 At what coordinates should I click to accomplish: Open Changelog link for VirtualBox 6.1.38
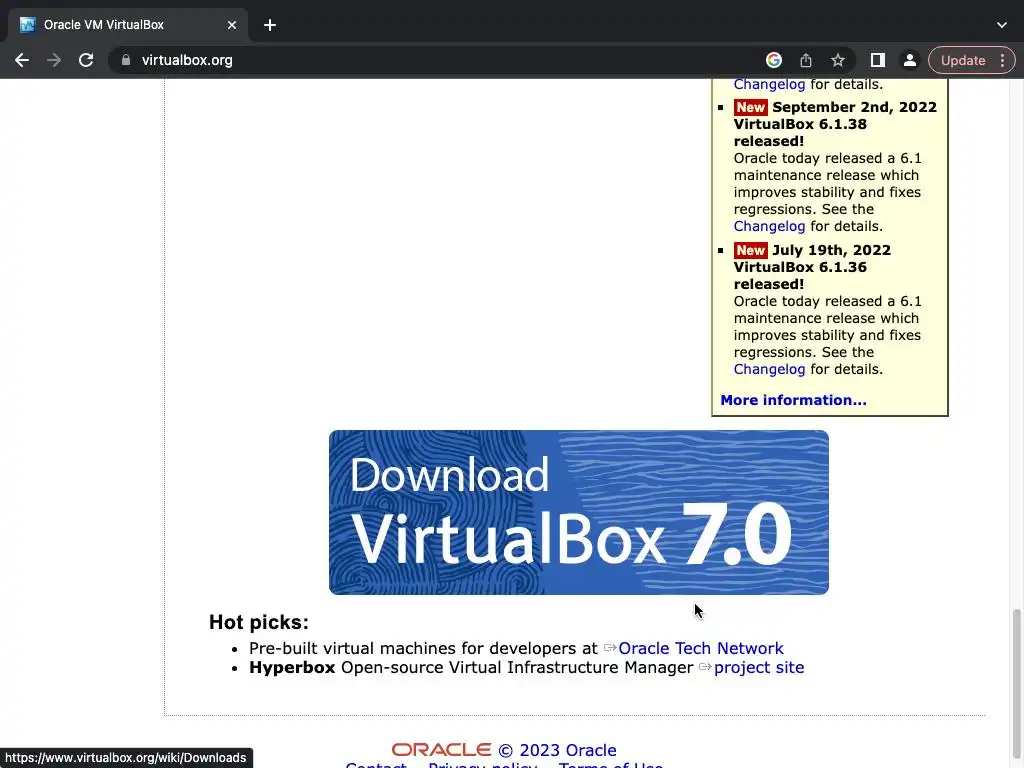point(769,226)
